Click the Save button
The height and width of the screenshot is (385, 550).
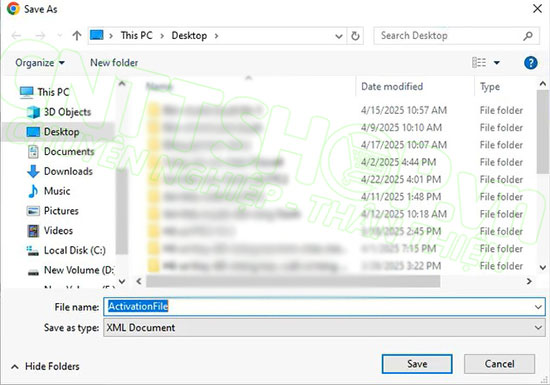(417, 364)
